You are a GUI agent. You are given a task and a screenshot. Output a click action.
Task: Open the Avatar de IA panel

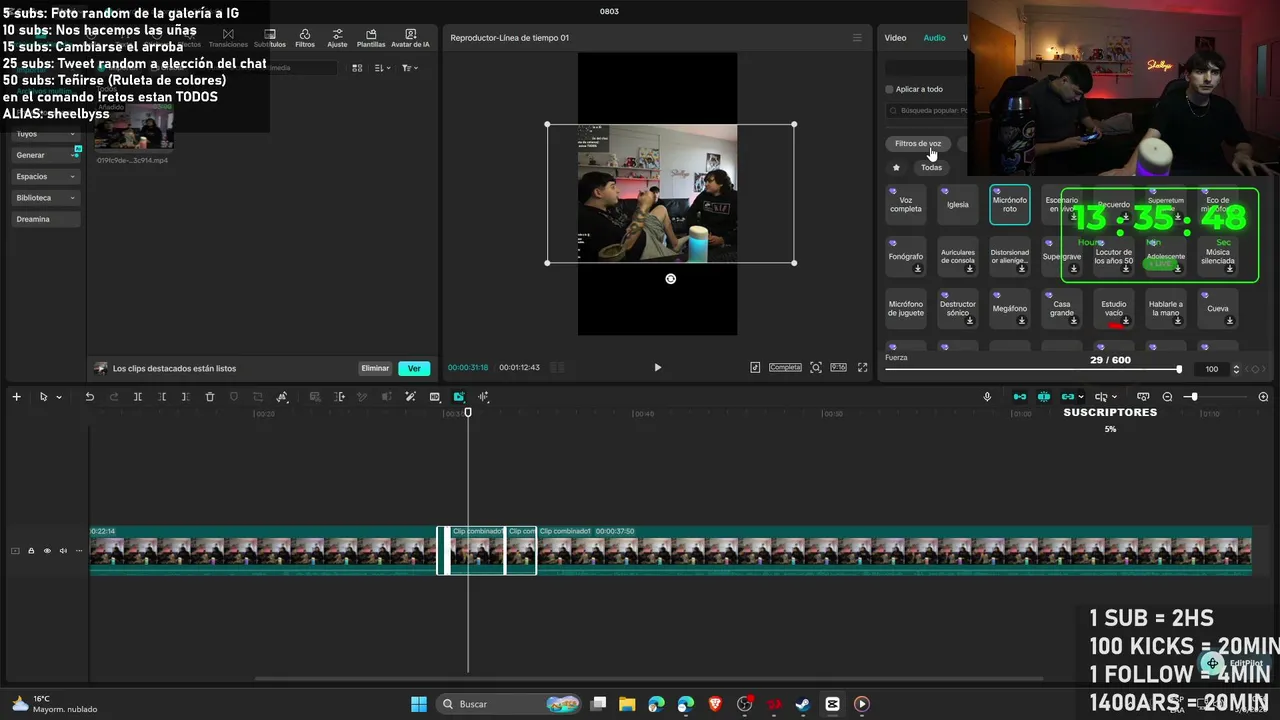pos(410,38)
